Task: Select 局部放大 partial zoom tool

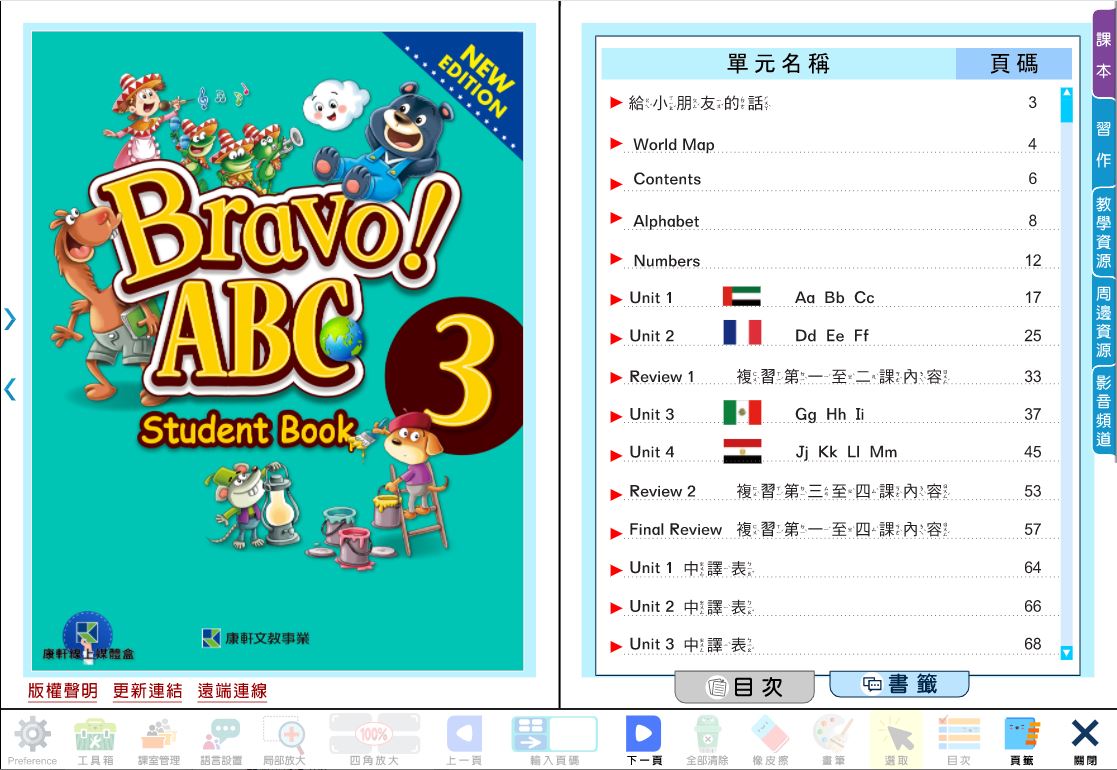Action: [x=284, y=741]
